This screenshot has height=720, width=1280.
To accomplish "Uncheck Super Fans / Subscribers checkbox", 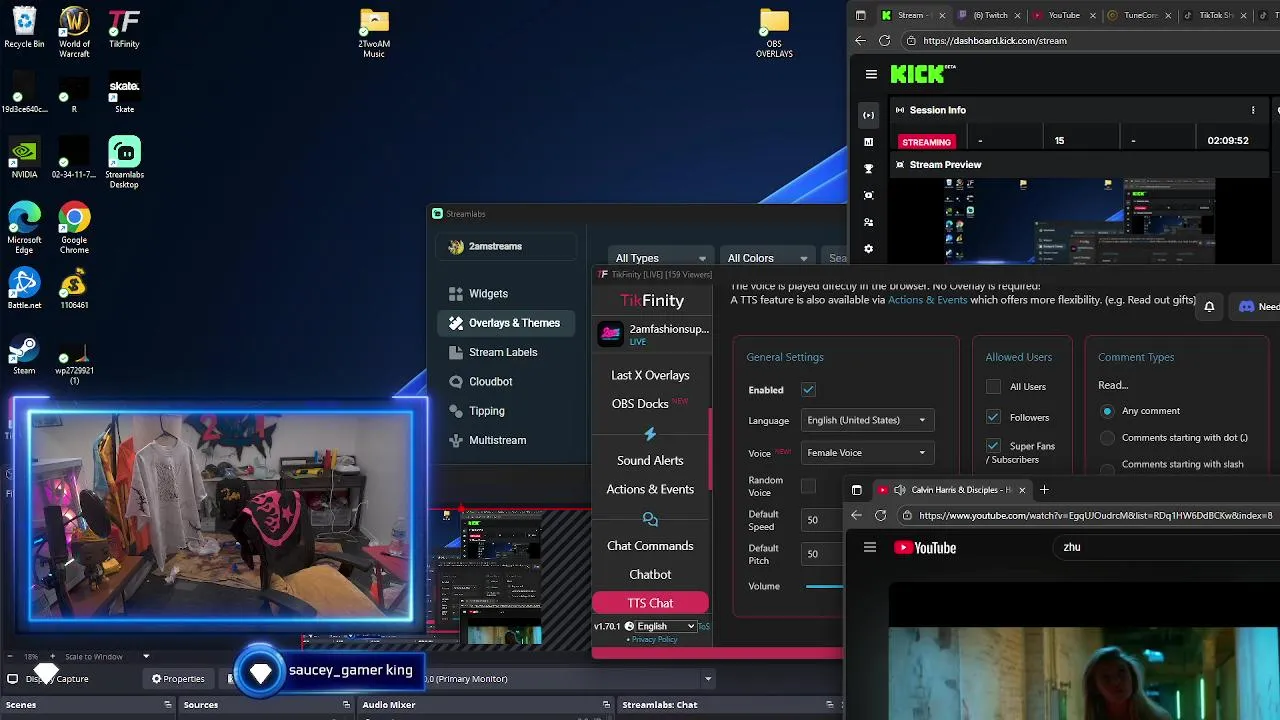I will tap(993, 446).
